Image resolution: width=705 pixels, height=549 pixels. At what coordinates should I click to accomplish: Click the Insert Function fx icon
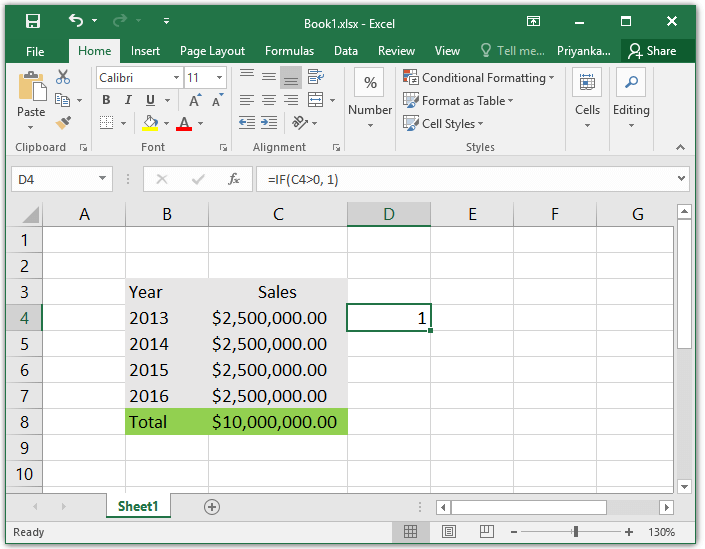[x=233, y=179]
